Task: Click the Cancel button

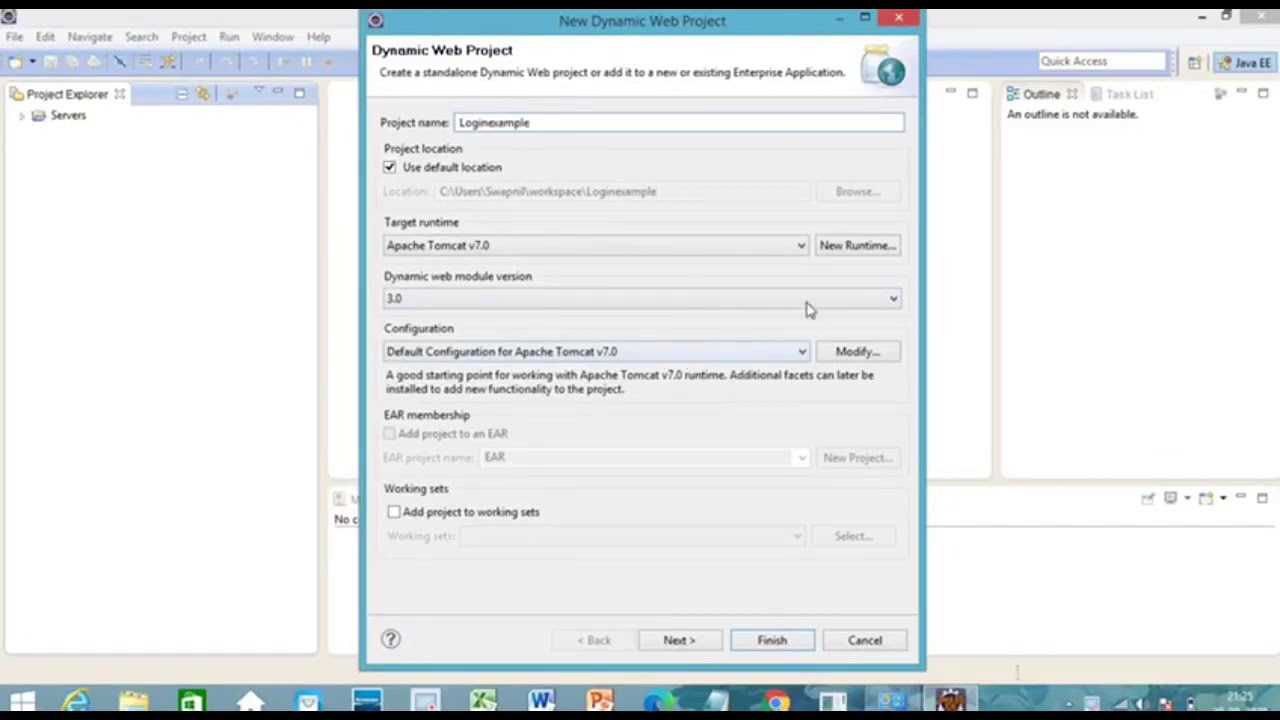Action: click(865, 640)
